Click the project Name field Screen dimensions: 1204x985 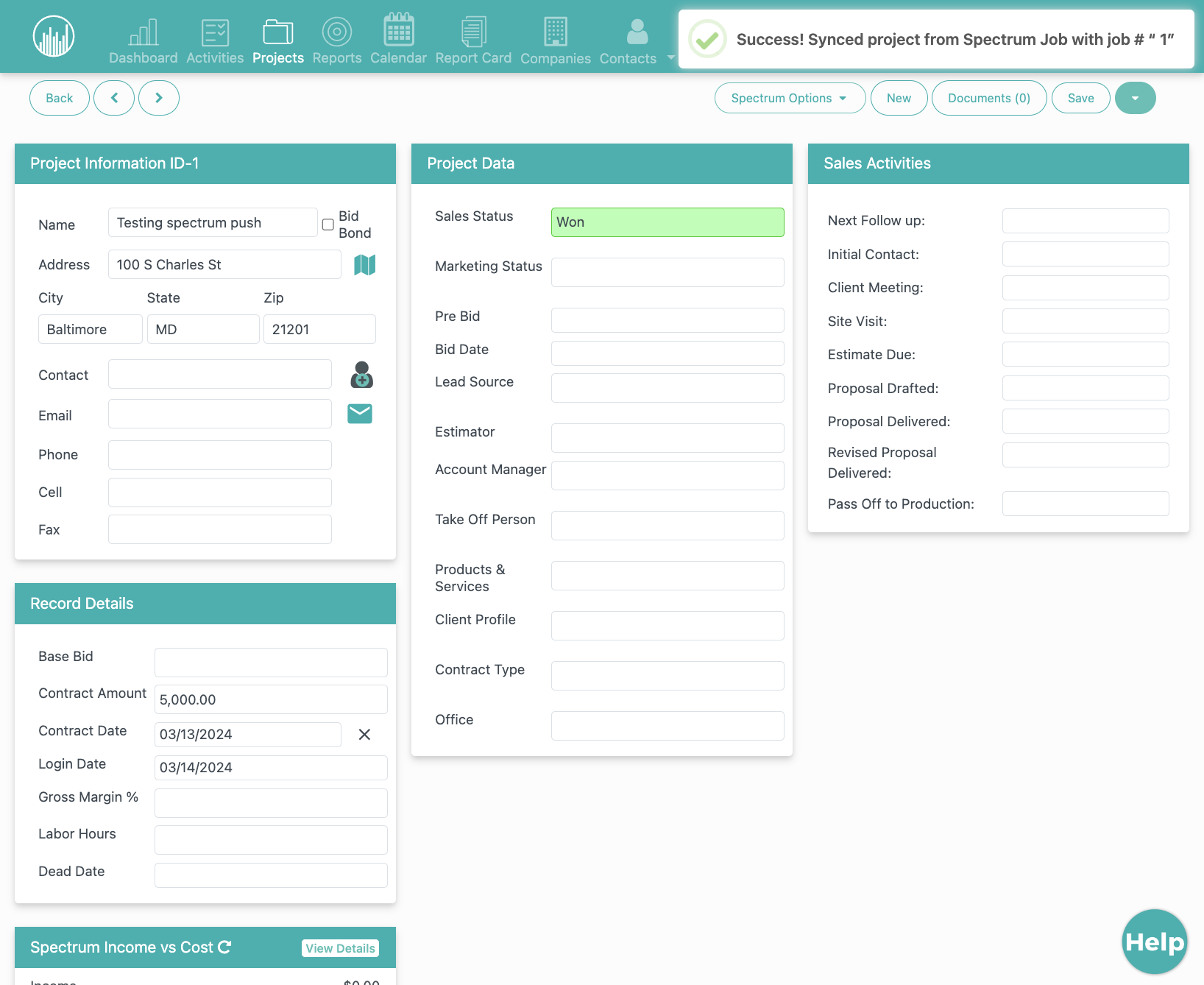click(x=213, y=222)
